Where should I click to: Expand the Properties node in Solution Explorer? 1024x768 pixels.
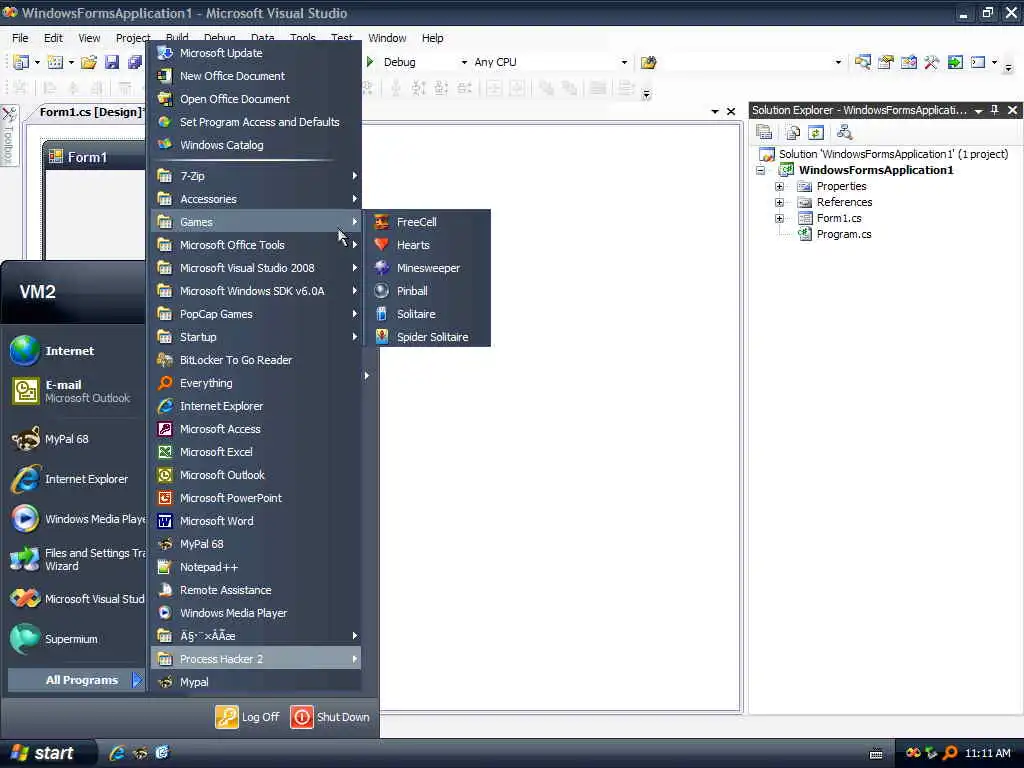point(779,186)
